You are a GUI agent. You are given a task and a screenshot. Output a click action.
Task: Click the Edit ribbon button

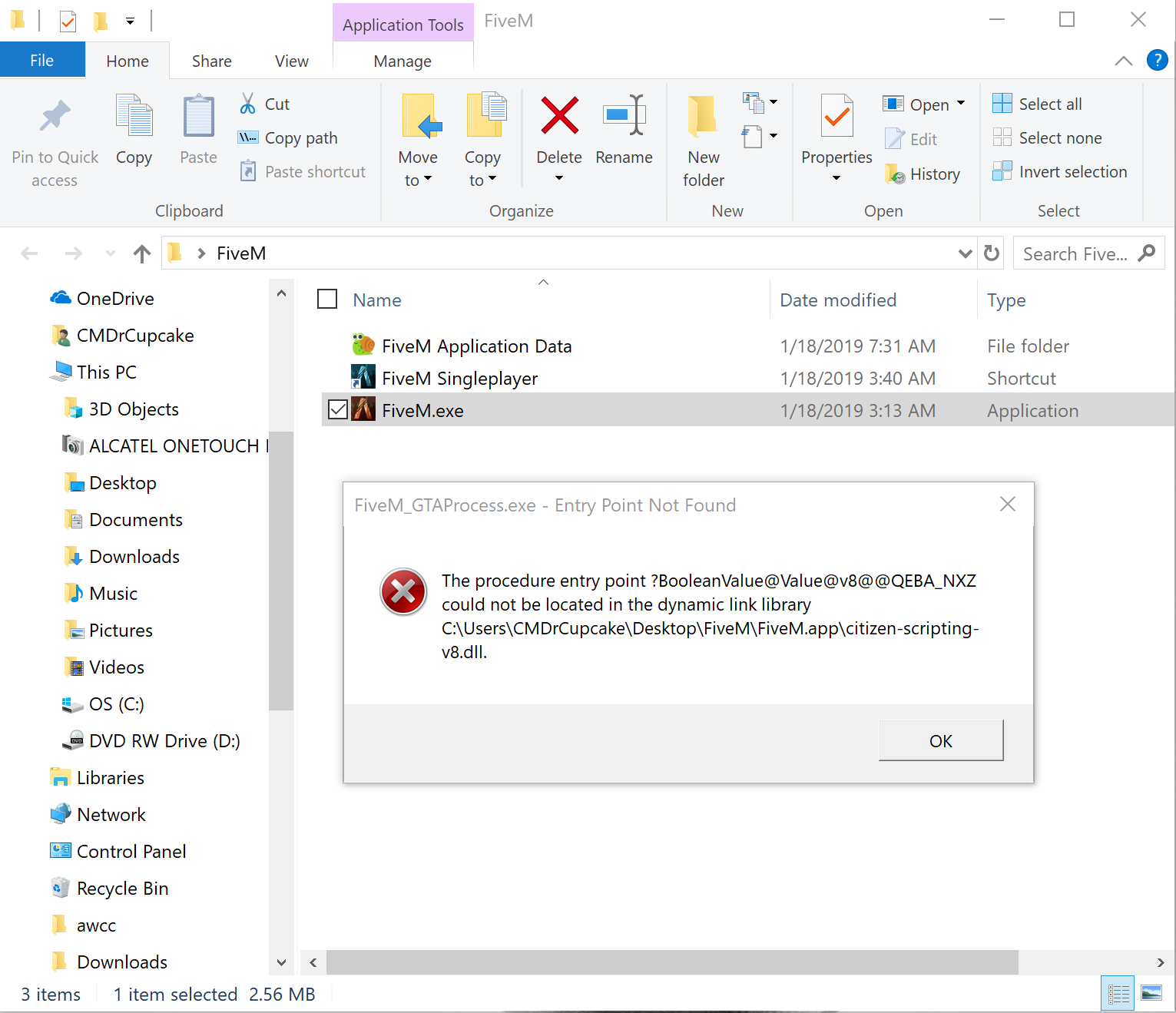tap(912, 139)
